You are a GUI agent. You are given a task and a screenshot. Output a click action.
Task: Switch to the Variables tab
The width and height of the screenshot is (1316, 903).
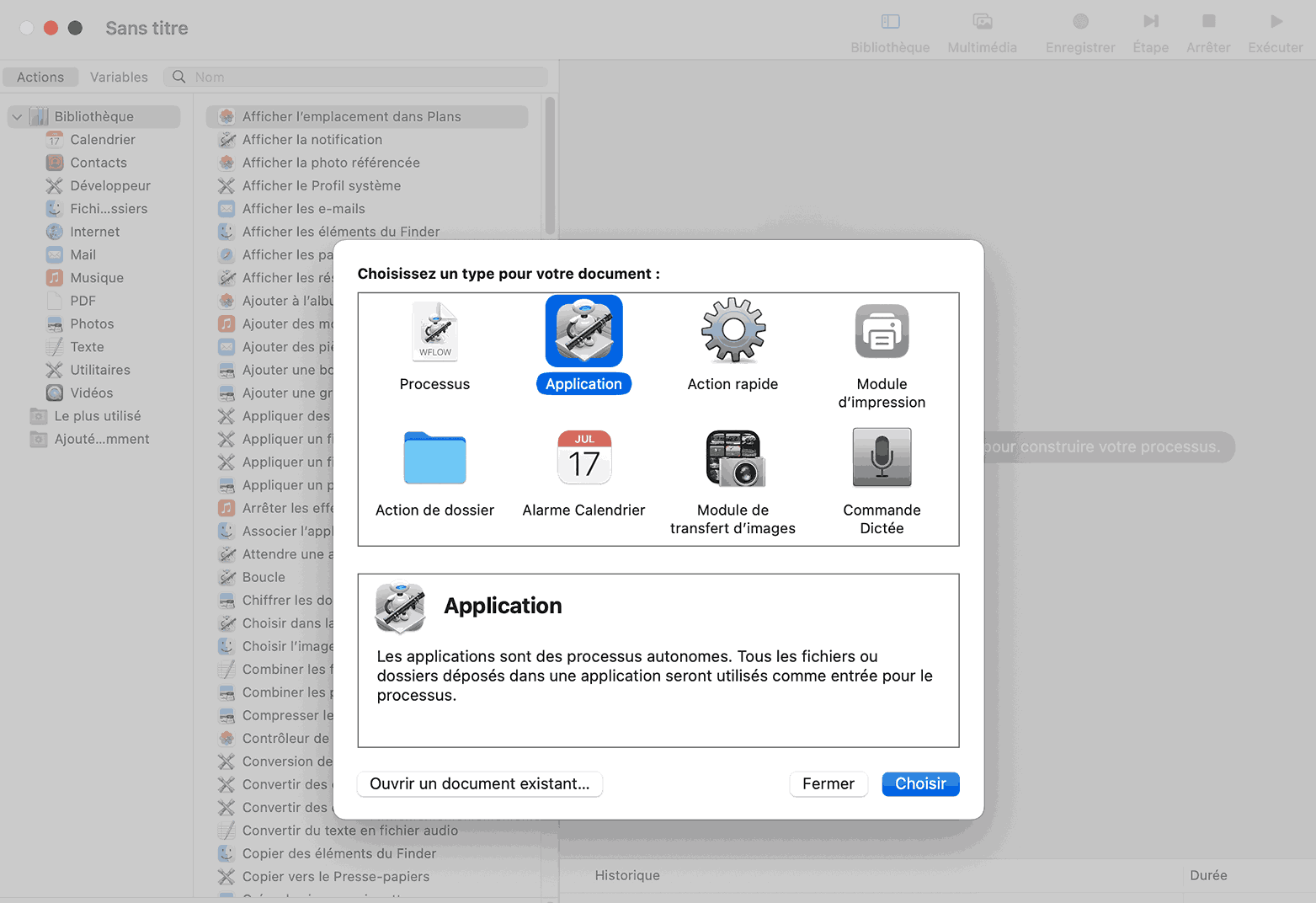pos(119,77)
